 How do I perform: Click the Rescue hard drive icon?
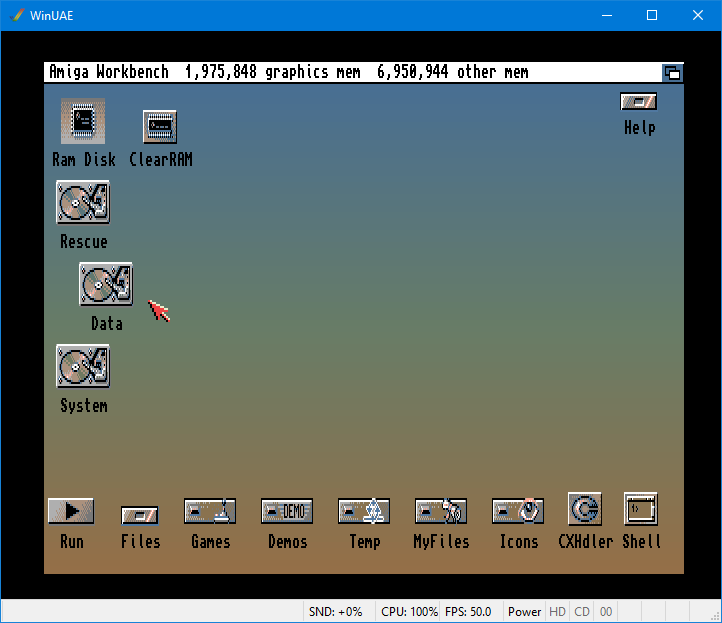pos(83,203)
